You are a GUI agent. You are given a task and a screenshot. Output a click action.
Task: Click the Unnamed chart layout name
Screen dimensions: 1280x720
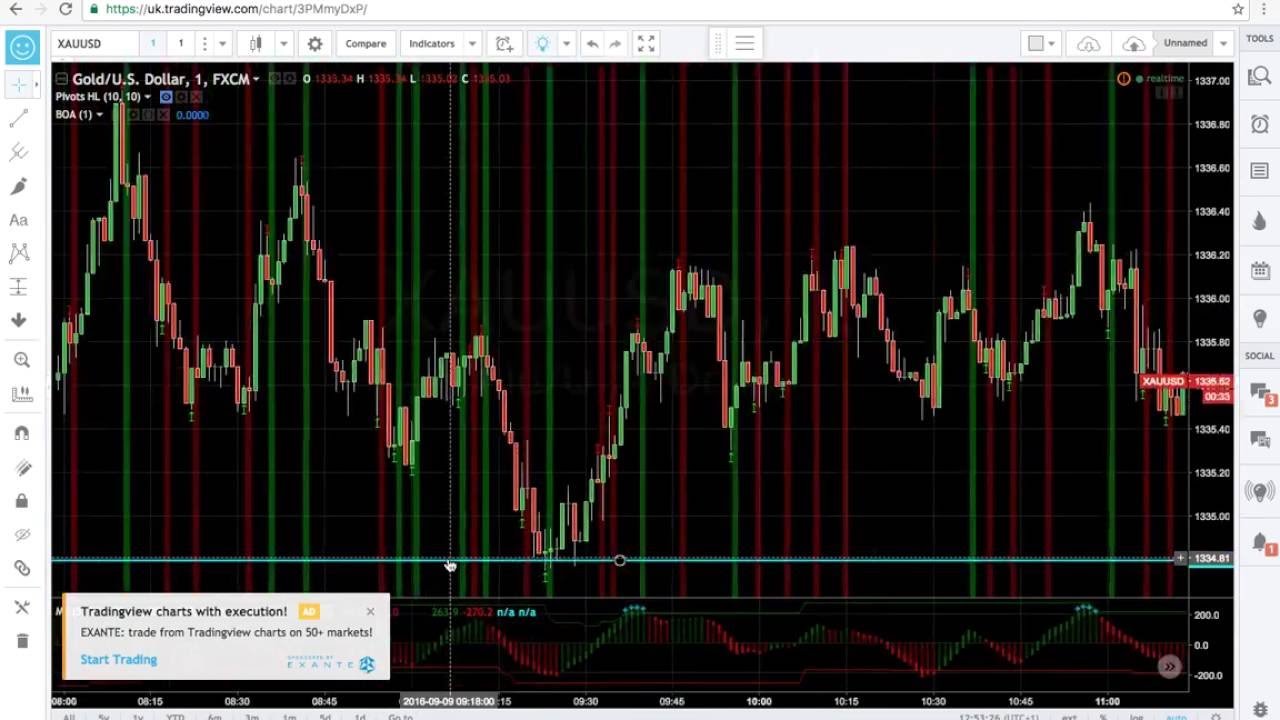pyautogui.click(x=1185, y=43)
